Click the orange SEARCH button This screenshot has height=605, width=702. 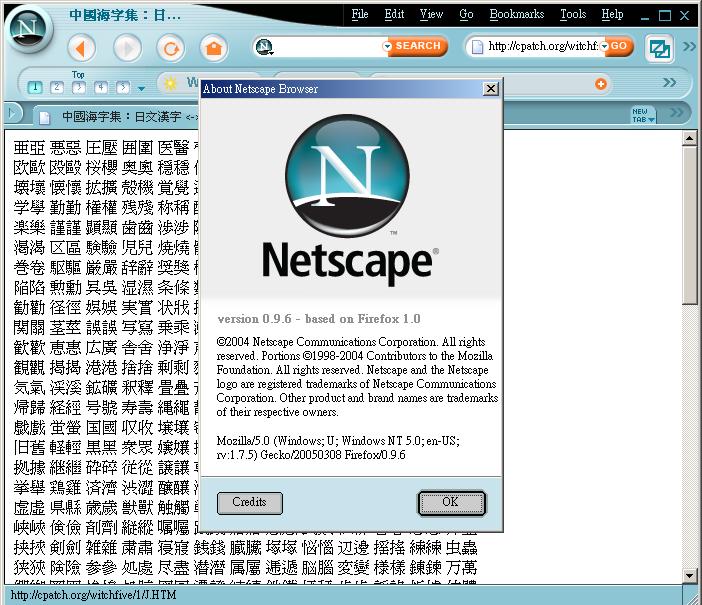418,46
